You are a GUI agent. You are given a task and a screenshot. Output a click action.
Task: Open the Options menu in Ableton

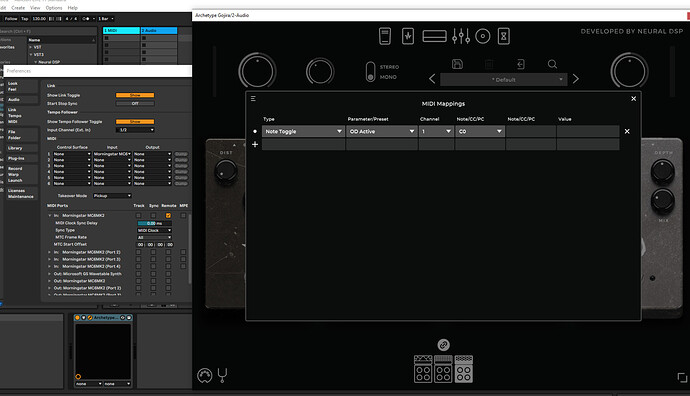click(54, 8)
